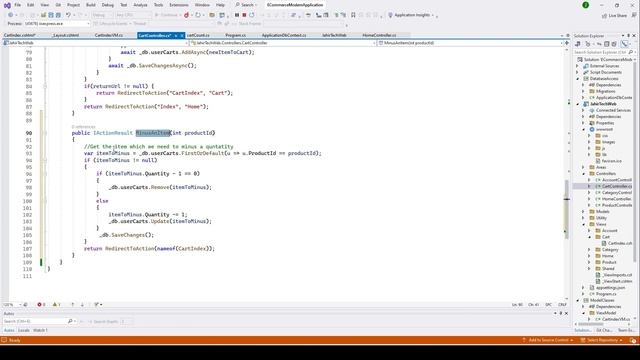Viewport: 640px width, 360px height.
Task: Close the CartController.cs tab
Action: click(182, 36)
